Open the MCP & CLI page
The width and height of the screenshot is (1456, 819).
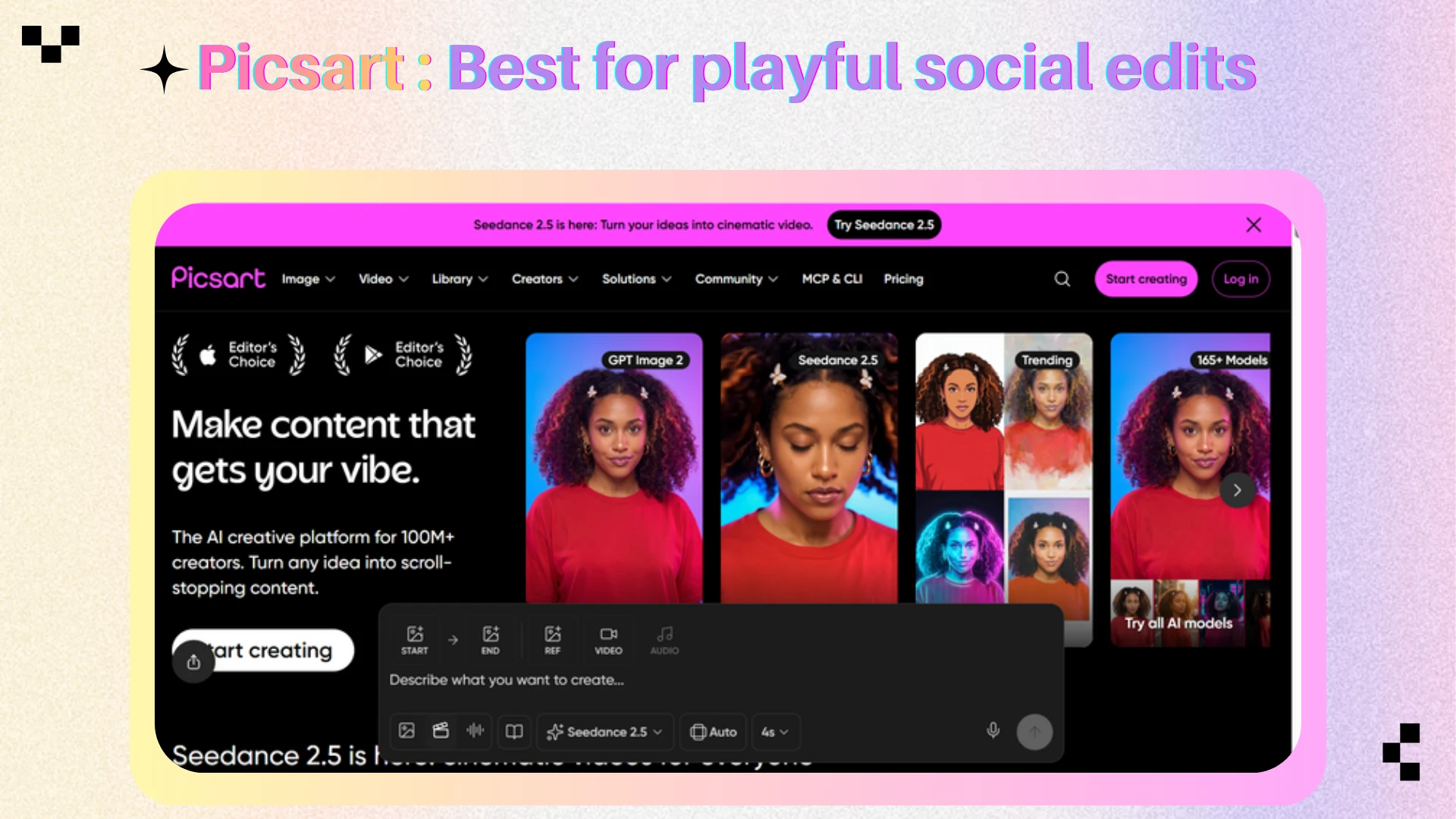832,279
